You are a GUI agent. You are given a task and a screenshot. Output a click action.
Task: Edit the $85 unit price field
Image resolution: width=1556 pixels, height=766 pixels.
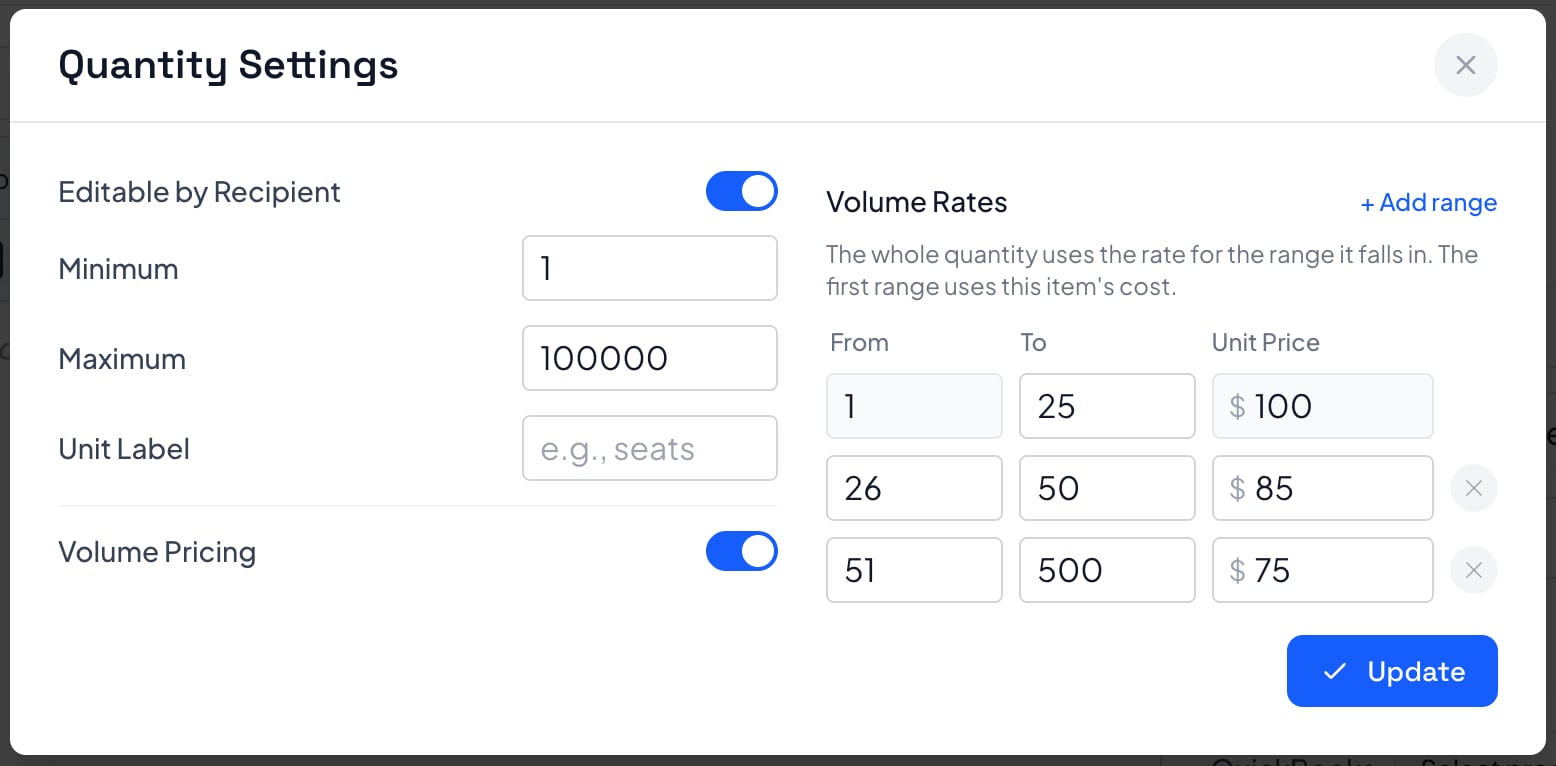click(x=1322, y=488)
